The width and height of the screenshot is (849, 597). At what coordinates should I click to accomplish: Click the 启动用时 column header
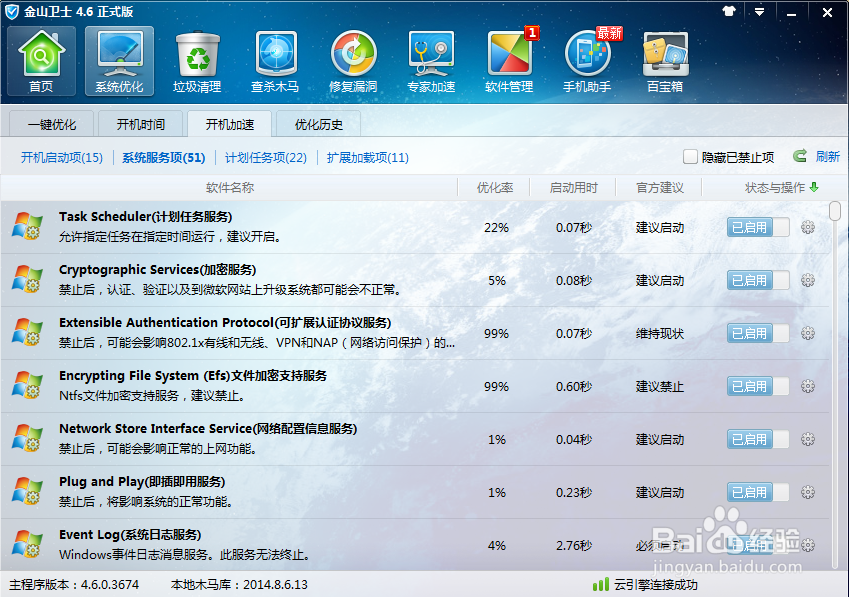pyautogui.click(x=573, y=188)
